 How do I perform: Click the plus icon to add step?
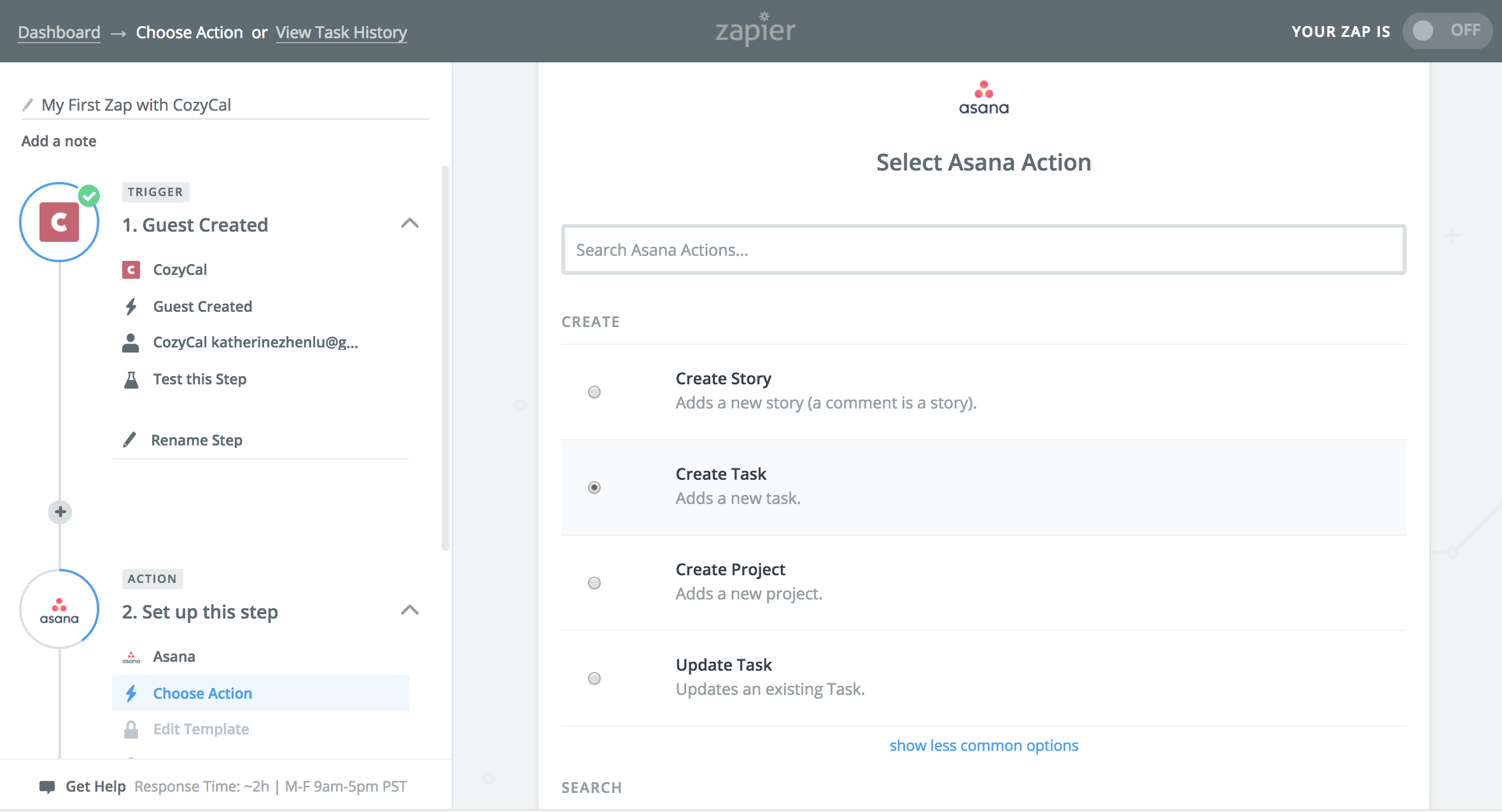60,512
